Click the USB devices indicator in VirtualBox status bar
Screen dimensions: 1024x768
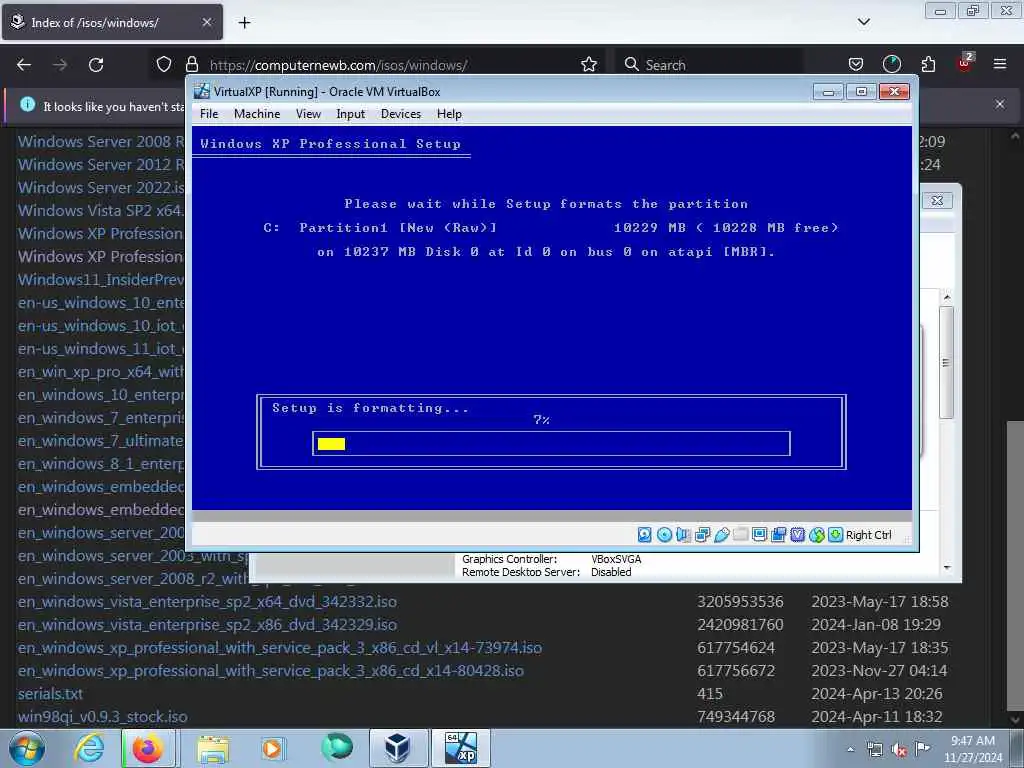click(722, 535)
